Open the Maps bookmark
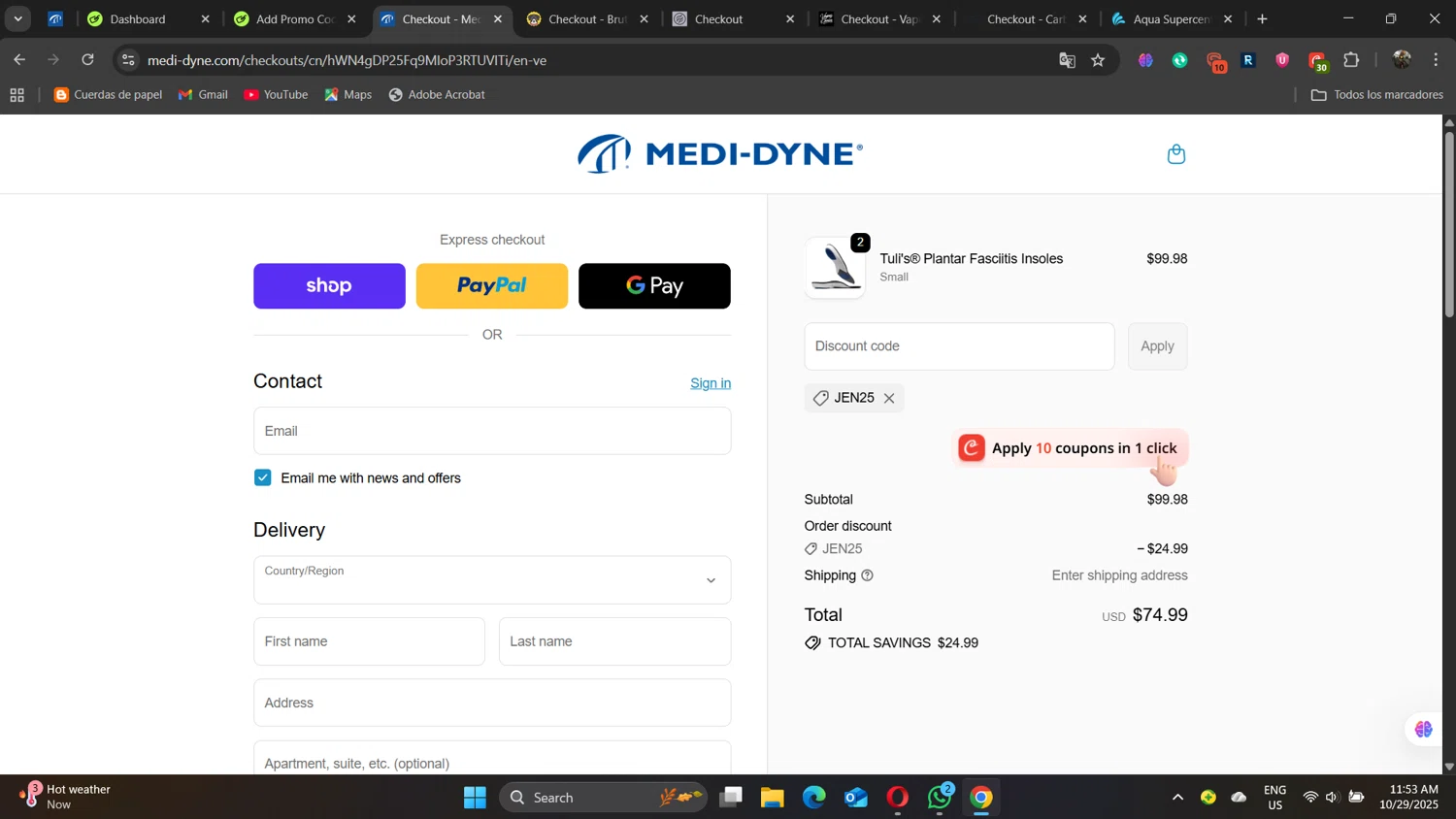 (348, 95)
